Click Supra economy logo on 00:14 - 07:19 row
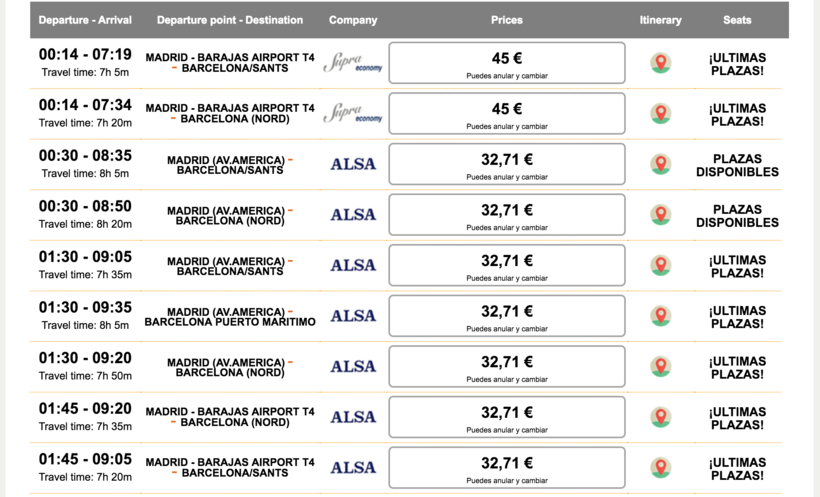This screenshot has height=497, width=820. coord(353,63)
